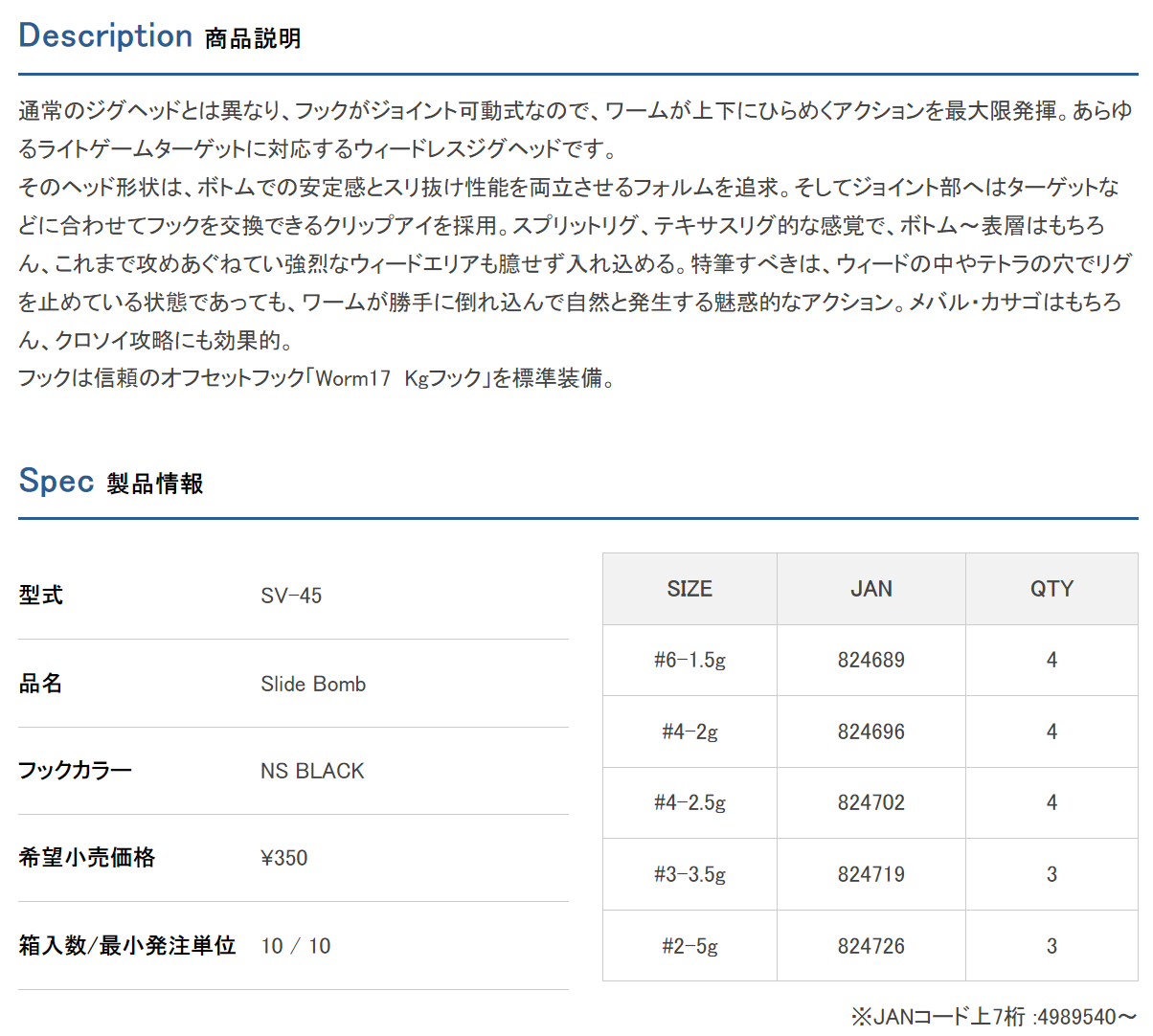Select the size cell #4-2.5g
The width and height of the screenshot is (1153, 1036).
pos(690,803)
